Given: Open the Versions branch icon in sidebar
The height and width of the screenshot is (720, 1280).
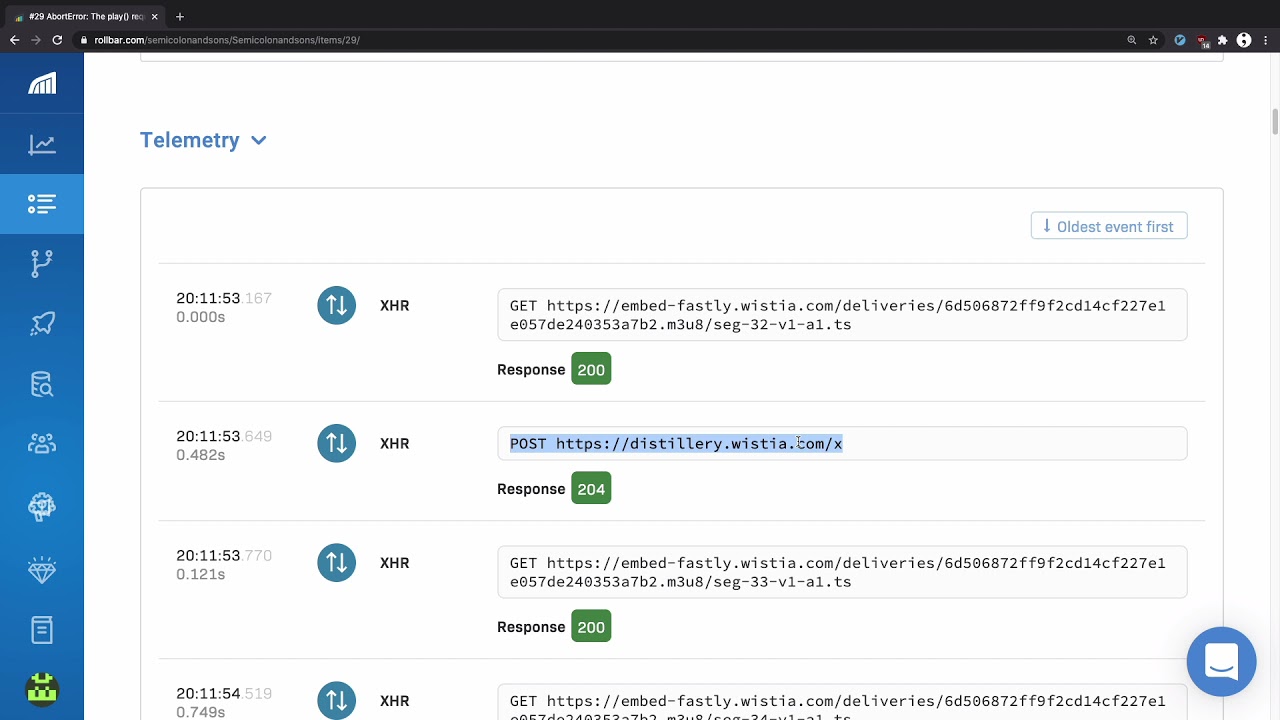Looking at the screenshot, I should pyautogui.click(x=42, y=264).
